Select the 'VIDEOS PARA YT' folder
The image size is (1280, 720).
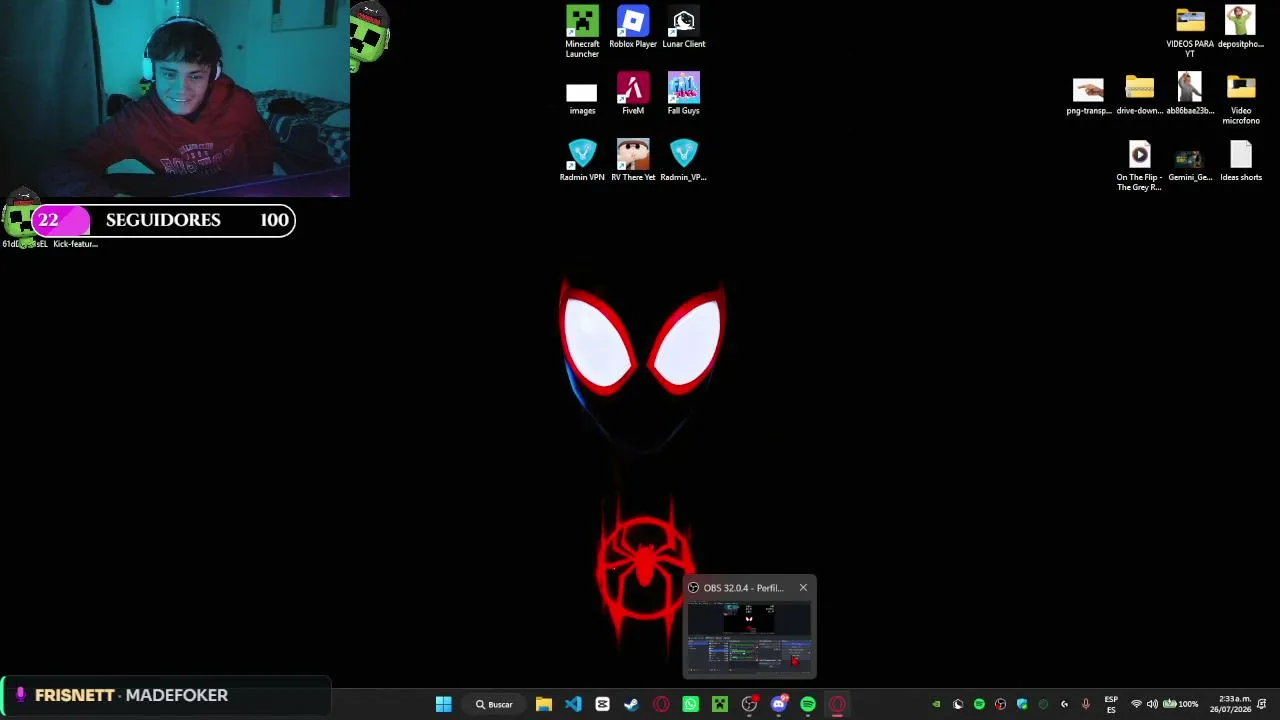coord(1190,32)
